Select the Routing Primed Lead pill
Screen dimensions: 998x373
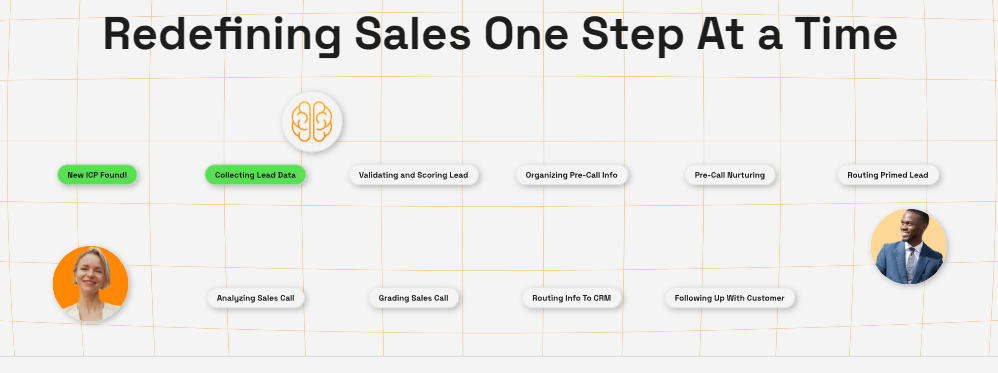point(888,174)
